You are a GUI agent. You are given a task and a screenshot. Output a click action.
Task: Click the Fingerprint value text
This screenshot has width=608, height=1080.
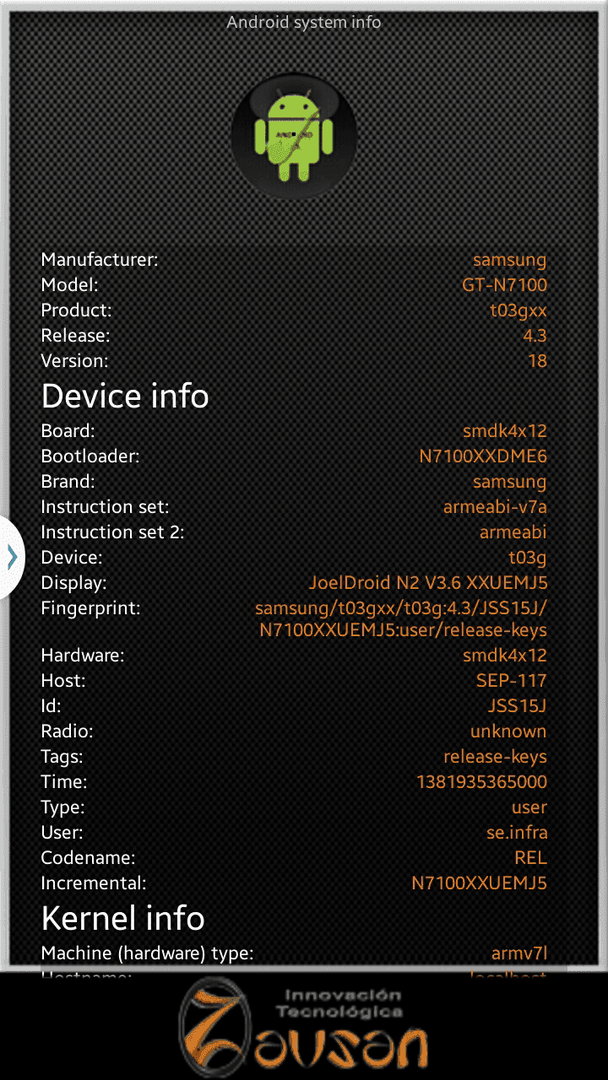point(401,619)
